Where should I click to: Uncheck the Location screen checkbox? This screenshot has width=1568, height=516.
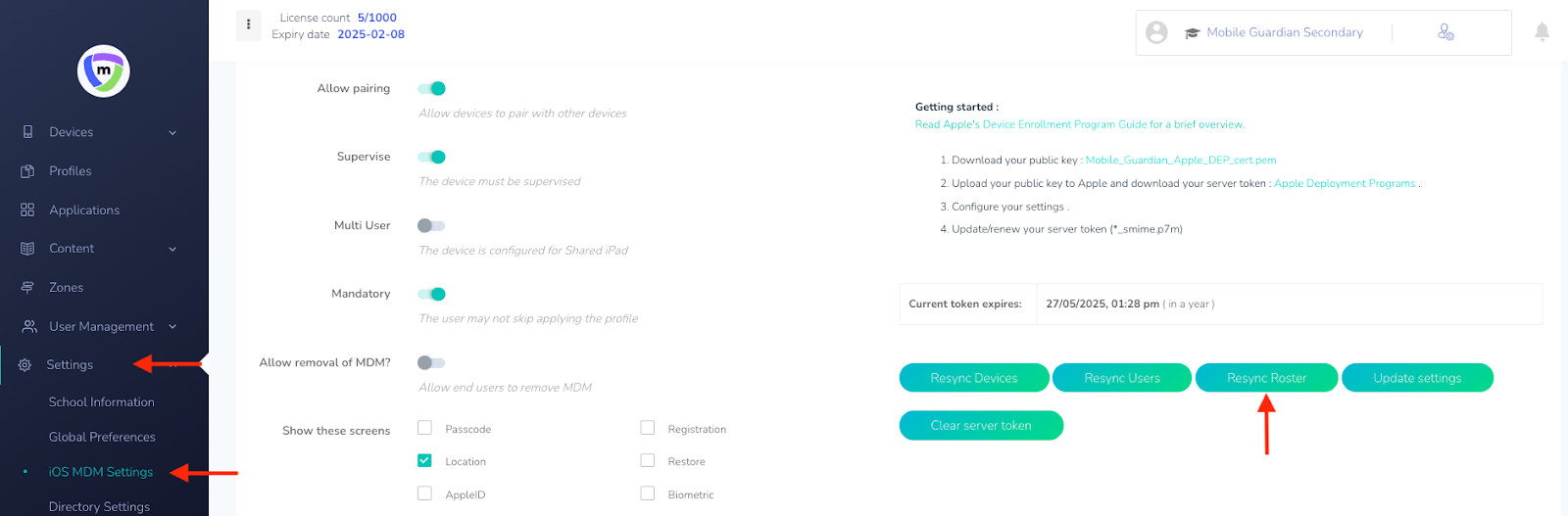(424, 460)
